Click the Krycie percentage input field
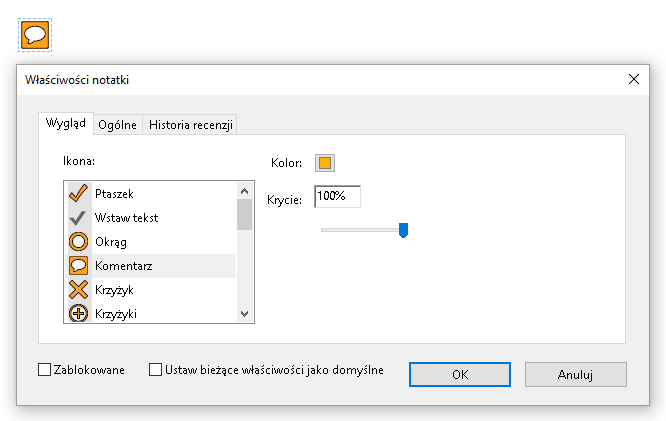Viewport: 666px width, 421px height. point(337,197)
